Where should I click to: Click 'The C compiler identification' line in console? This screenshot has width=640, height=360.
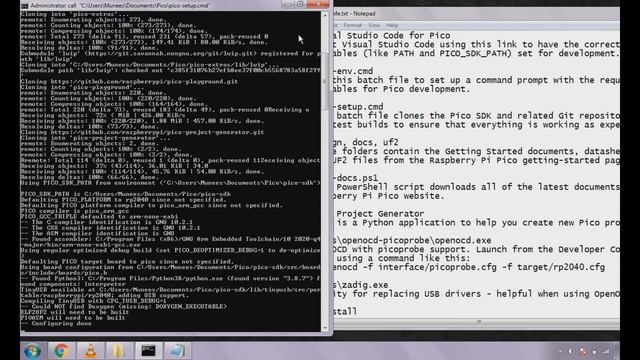(x=107, y=222)
